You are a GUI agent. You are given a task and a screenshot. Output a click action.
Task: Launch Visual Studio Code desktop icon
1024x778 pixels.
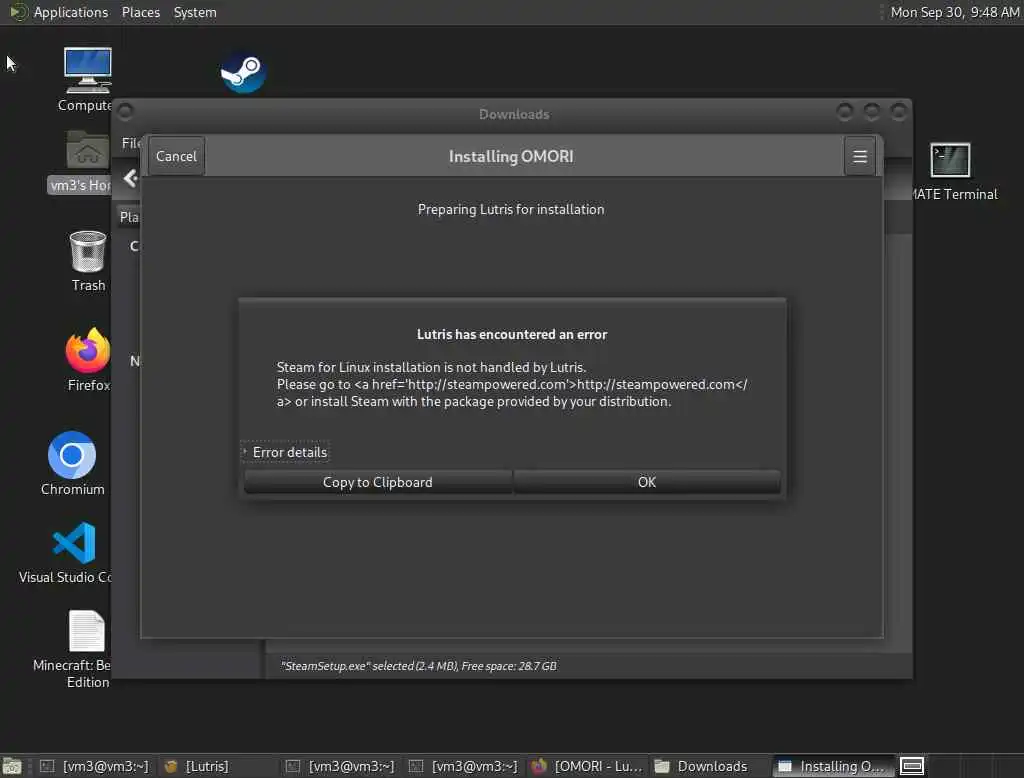[74, 543]
